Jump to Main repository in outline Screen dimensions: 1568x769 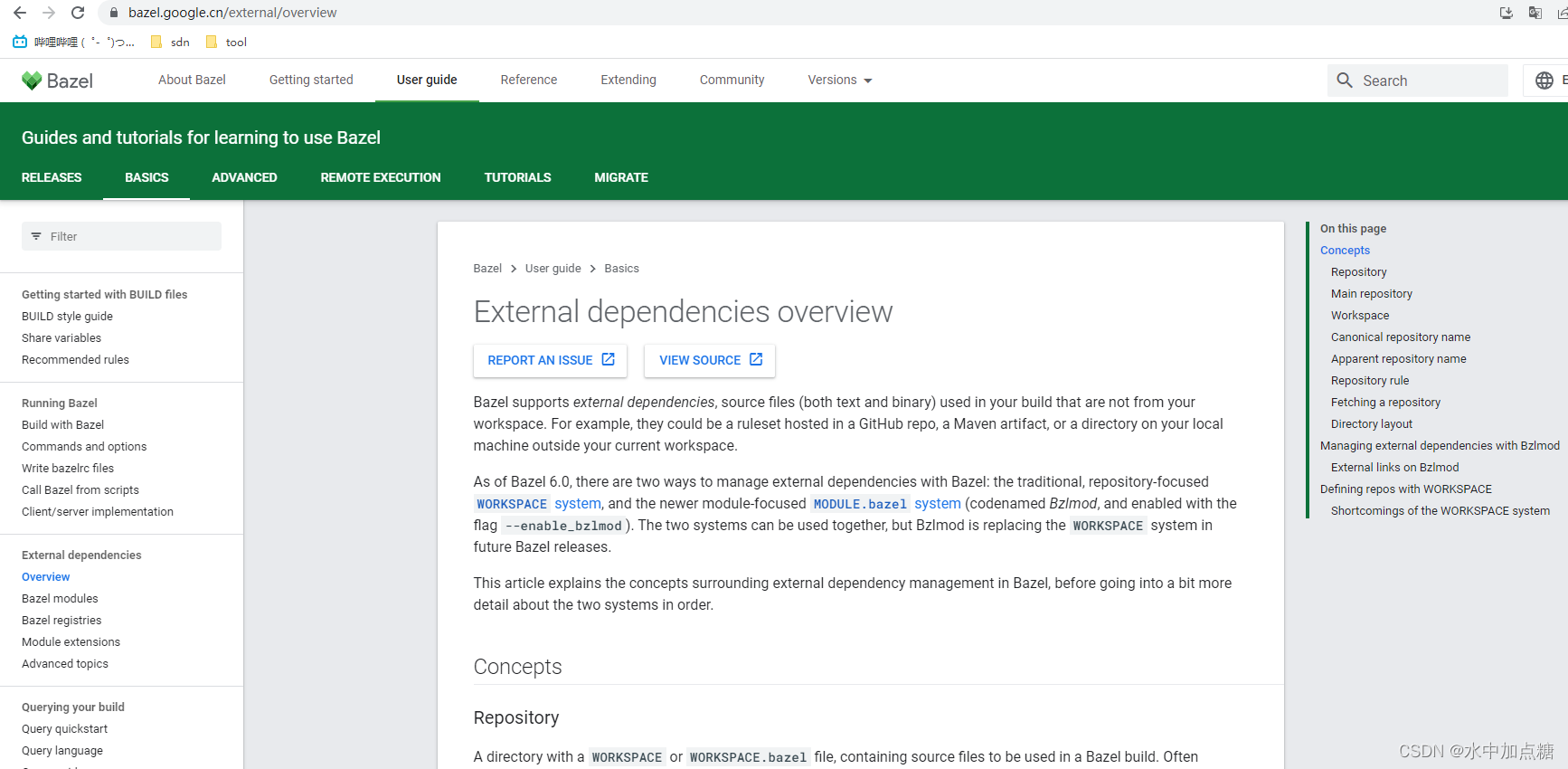click(x=1371, y=294)
